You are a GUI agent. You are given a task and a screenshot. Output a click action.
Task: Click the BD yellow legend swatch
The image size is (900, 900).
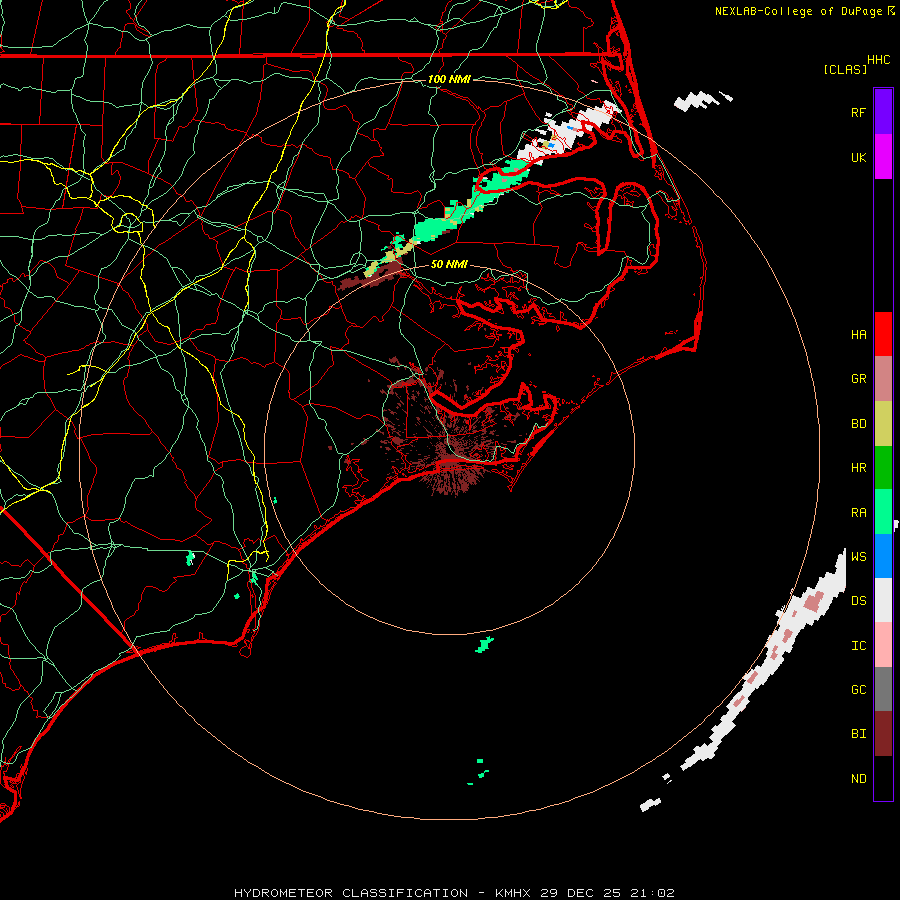(883, 423)
